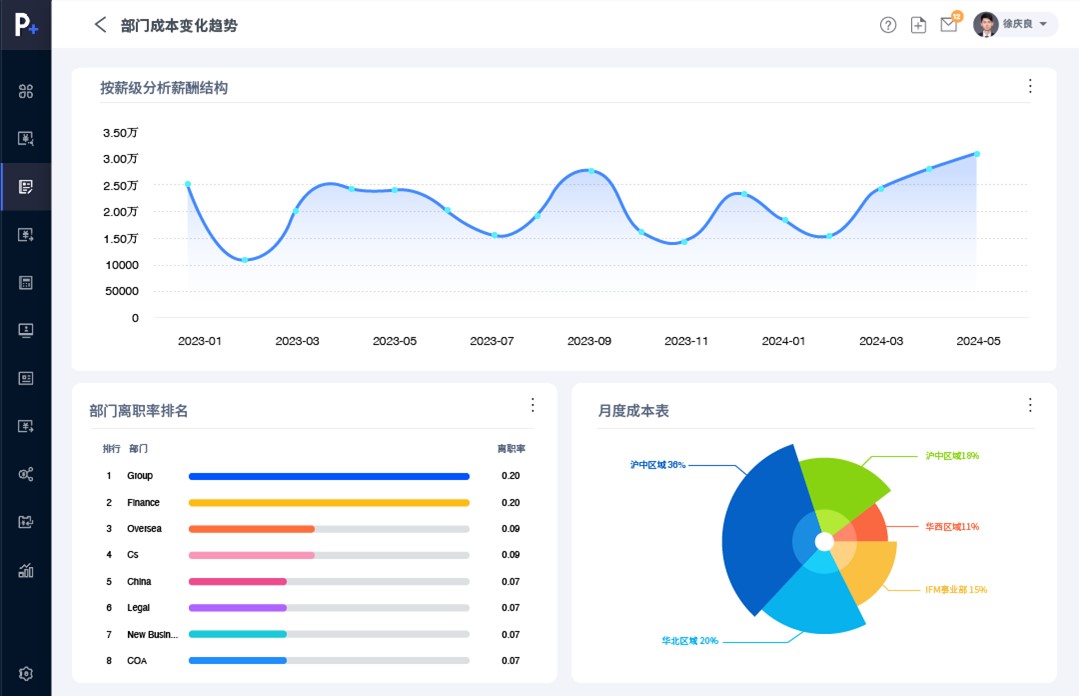Image resolution: width=1079 pixels, height=696 pixels.
Task: Click the 2024-05 data point on line chart
Action: (x=976, y=154)
